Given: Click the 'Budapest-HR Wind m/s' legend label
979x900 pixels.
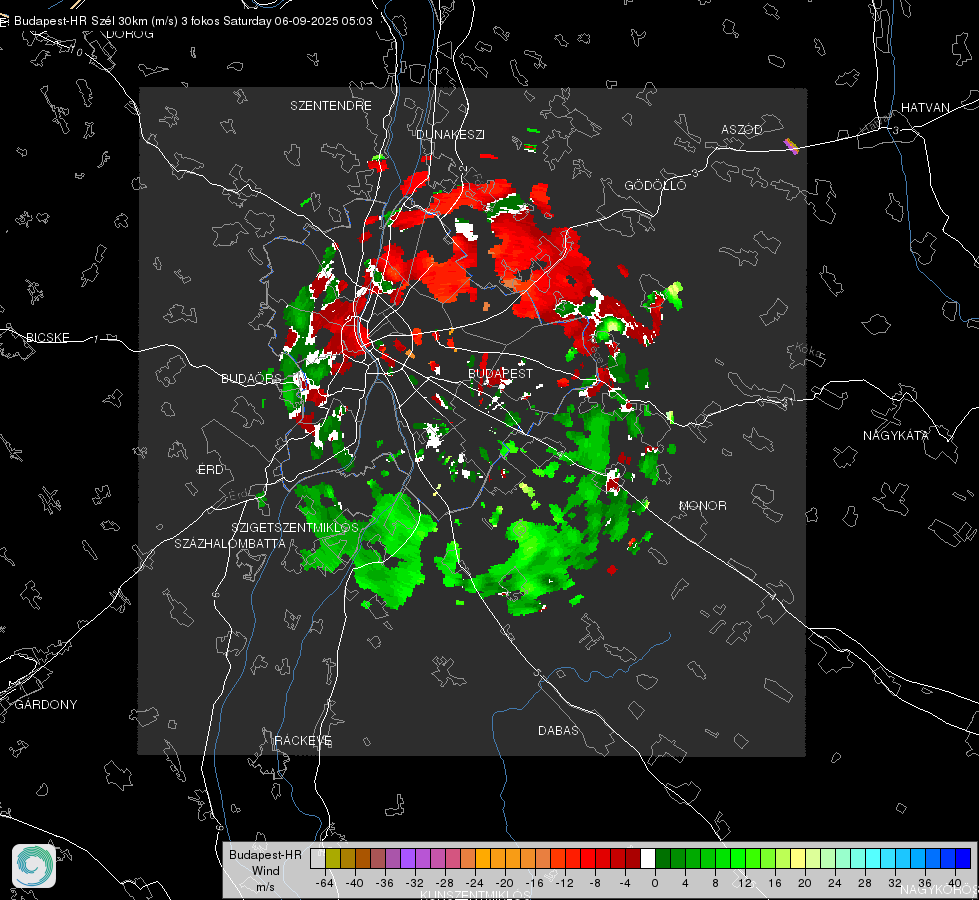Looking at the screenshot, I should (265, 870).
